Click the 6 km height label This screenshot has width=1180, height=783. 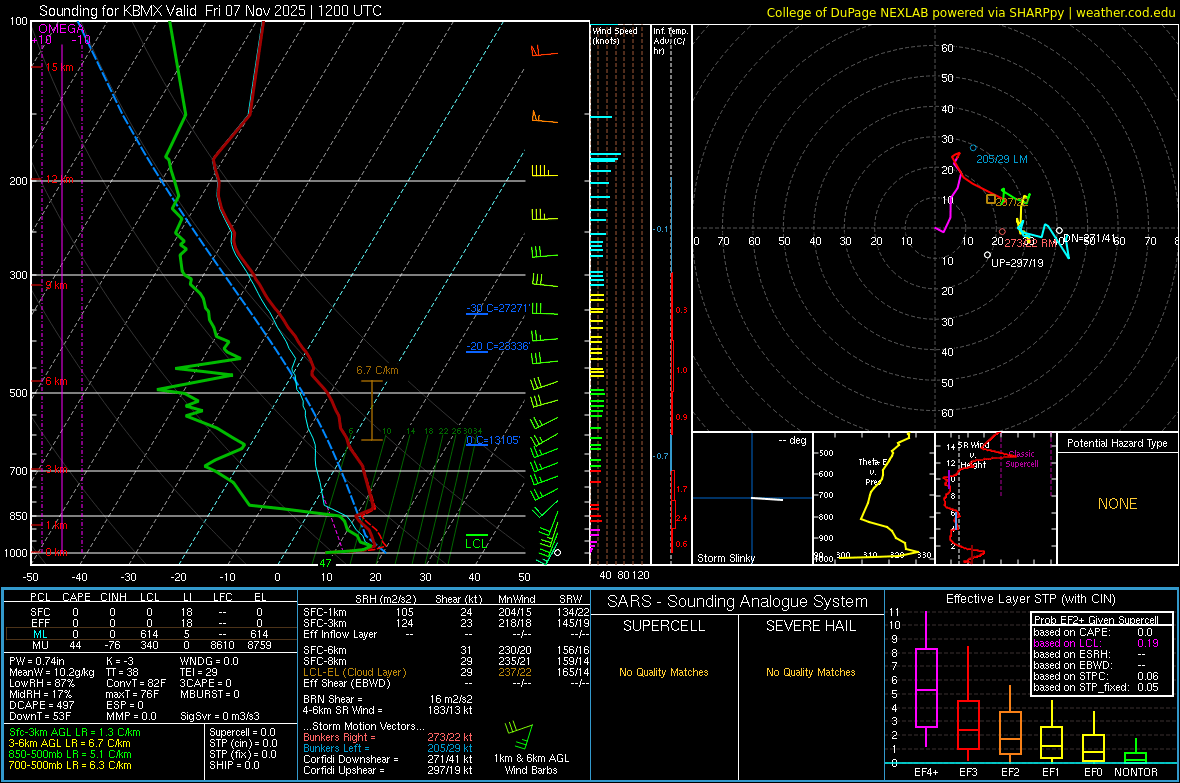(56, 381)
